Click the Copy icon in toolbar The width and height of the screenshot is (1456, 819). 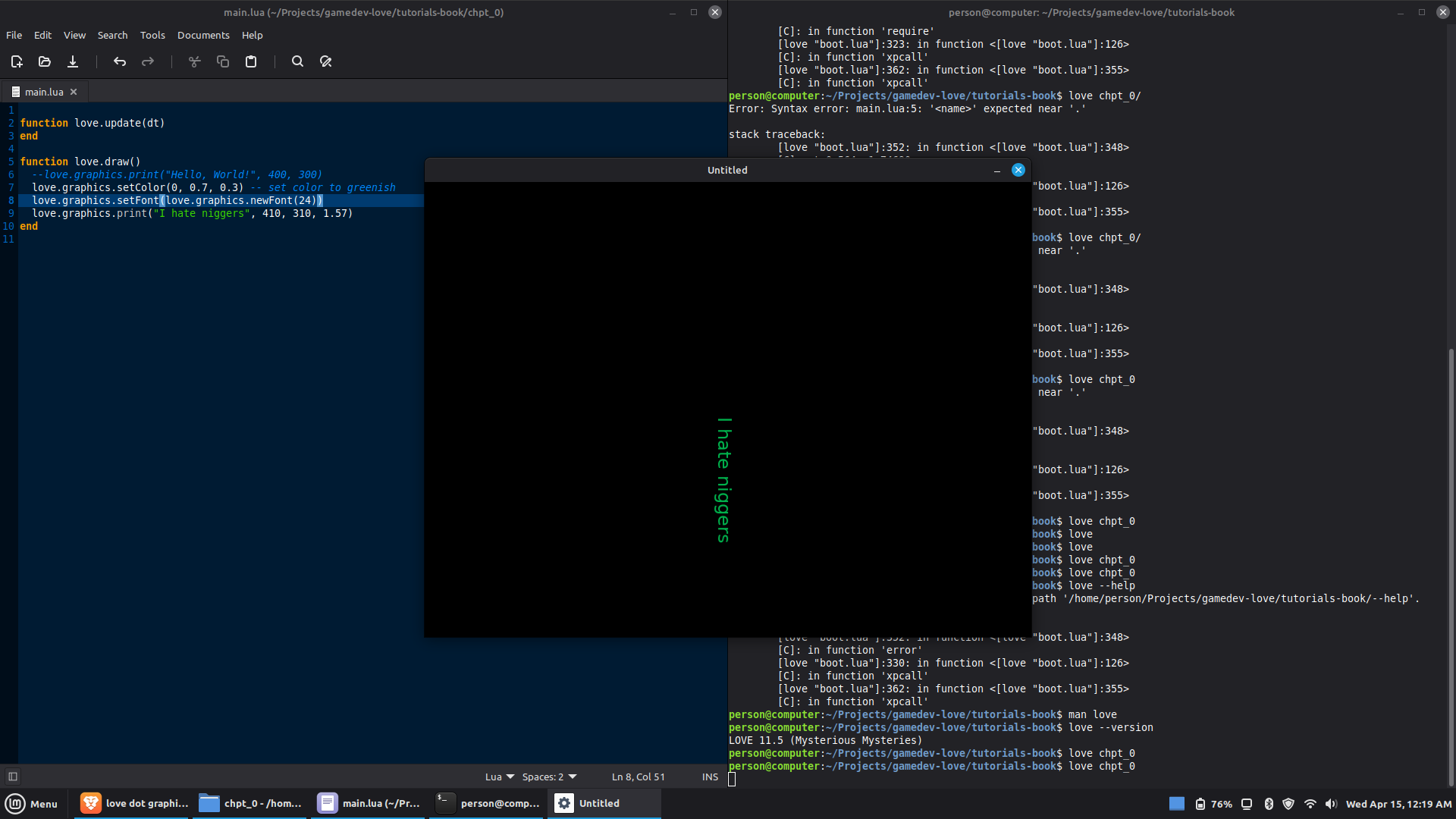[x=223, y=61]
